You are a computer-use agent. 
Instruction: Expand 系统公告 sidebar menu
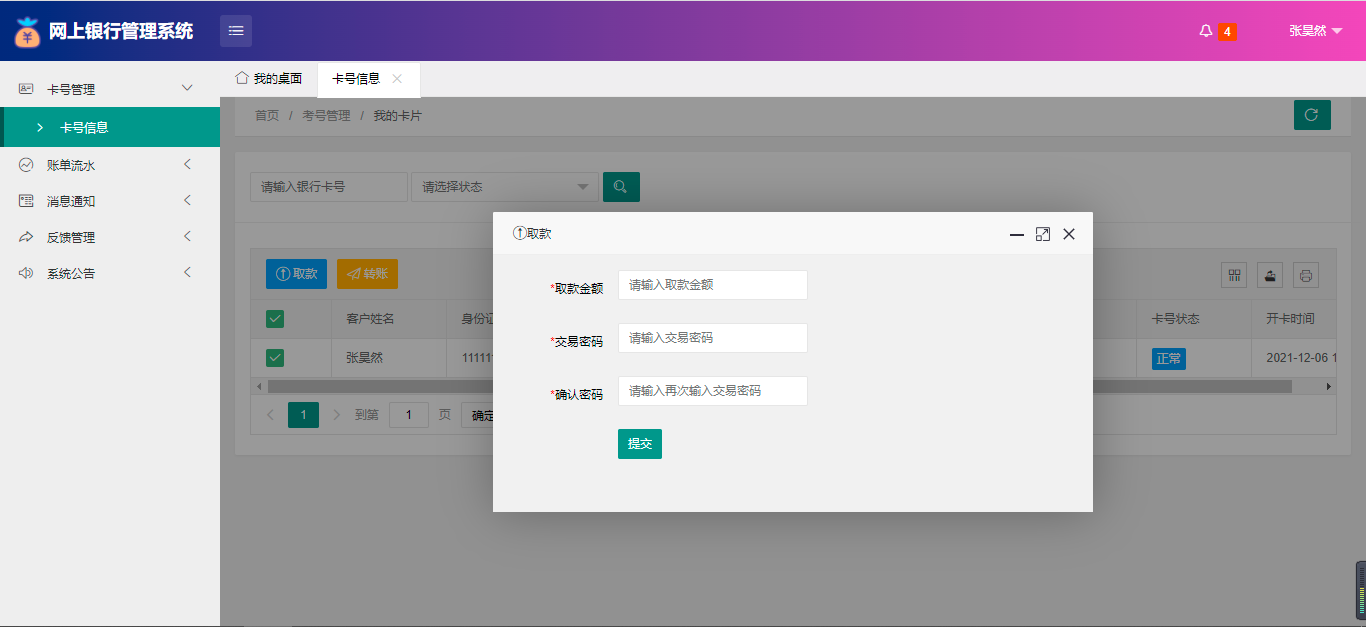[x=110, y=273]
